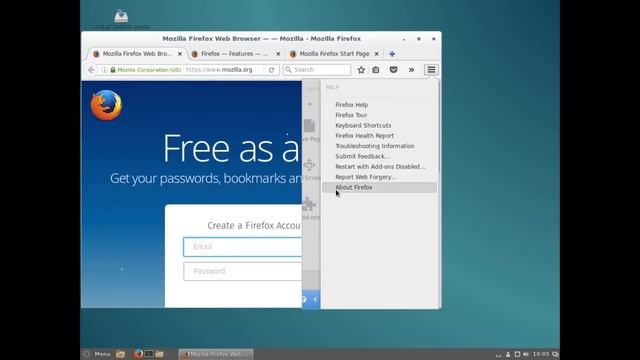Open the bookmarks library clipboard icon
The height and width of the screenshot is (360, 640).
coord(376,70)
